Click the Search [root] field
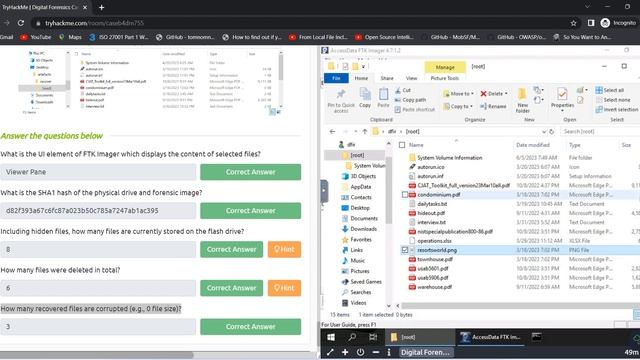The width and height of the screenshot is (640, 360). [600, 131]
